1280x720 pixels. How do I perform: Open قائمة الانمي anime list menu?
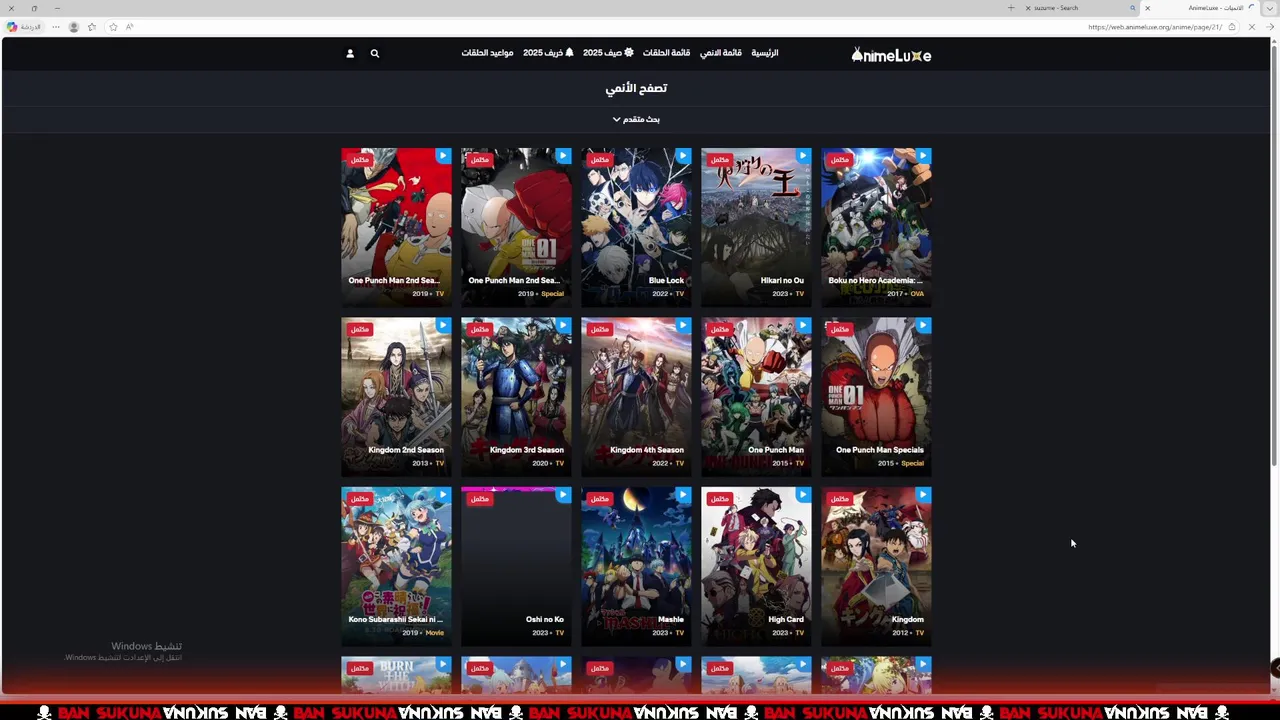tap(721, 53)
